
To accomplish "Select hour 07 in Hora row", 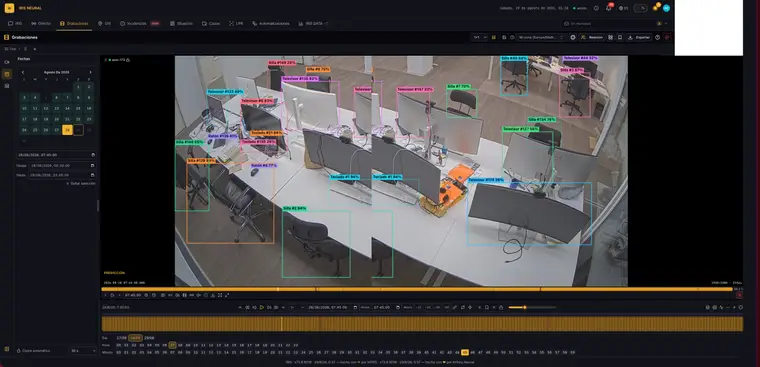I will (x=172, y=345).
